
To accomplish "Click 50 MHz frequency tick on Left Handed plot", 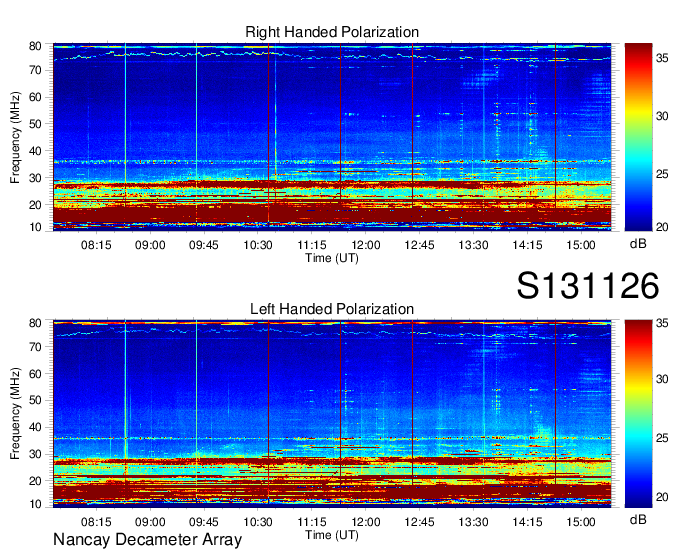I will tap(35, 400).
